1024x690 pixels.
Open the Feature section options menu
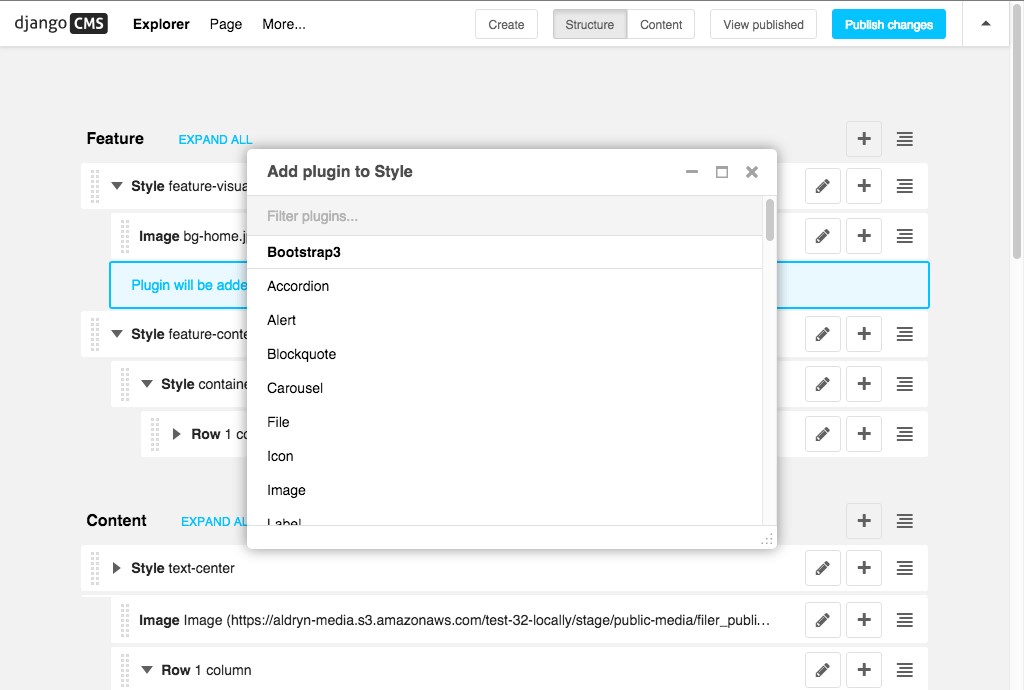pyautogui.click(x=905, y=139)
